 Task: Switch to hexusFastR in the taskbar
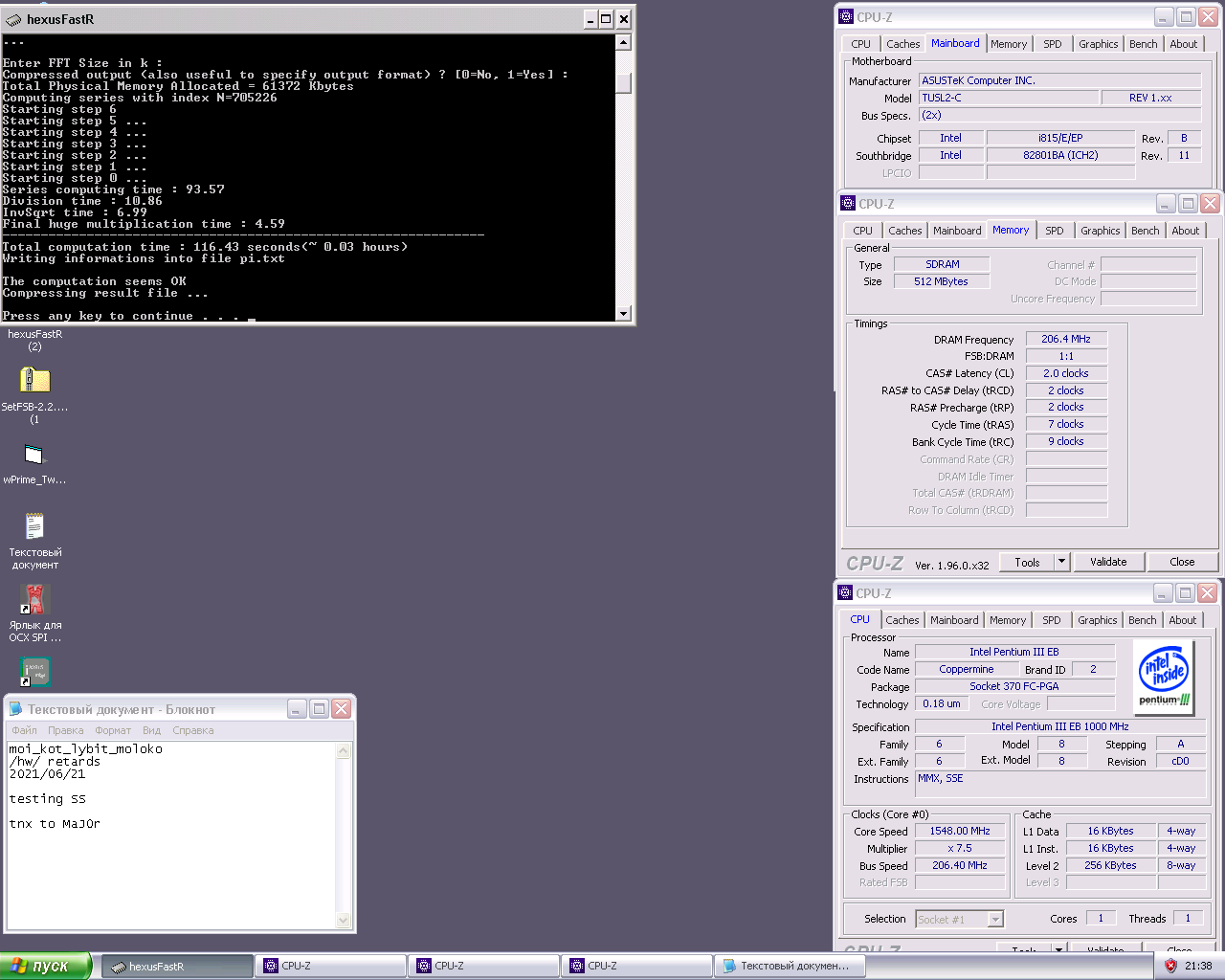(177, 966)
